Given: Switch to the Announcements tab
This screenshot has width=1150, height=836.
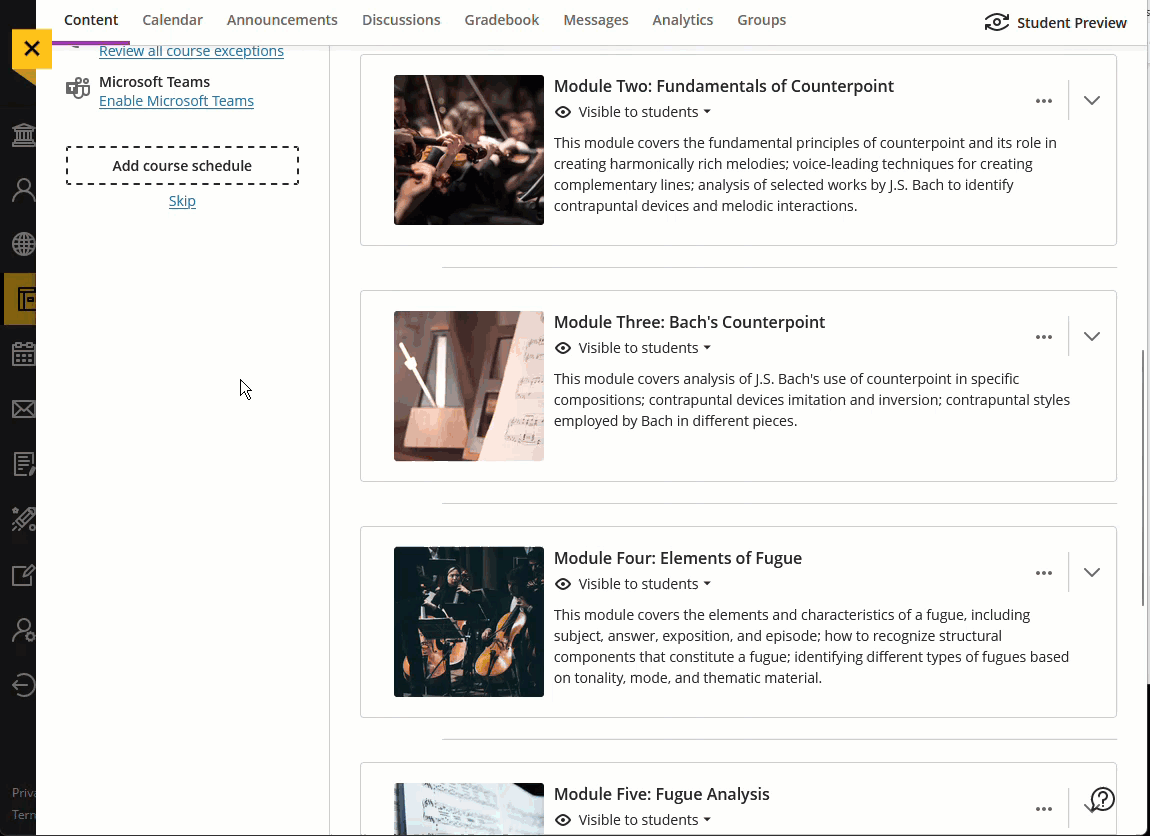Looking at the screenshot, I should [282, 21].
